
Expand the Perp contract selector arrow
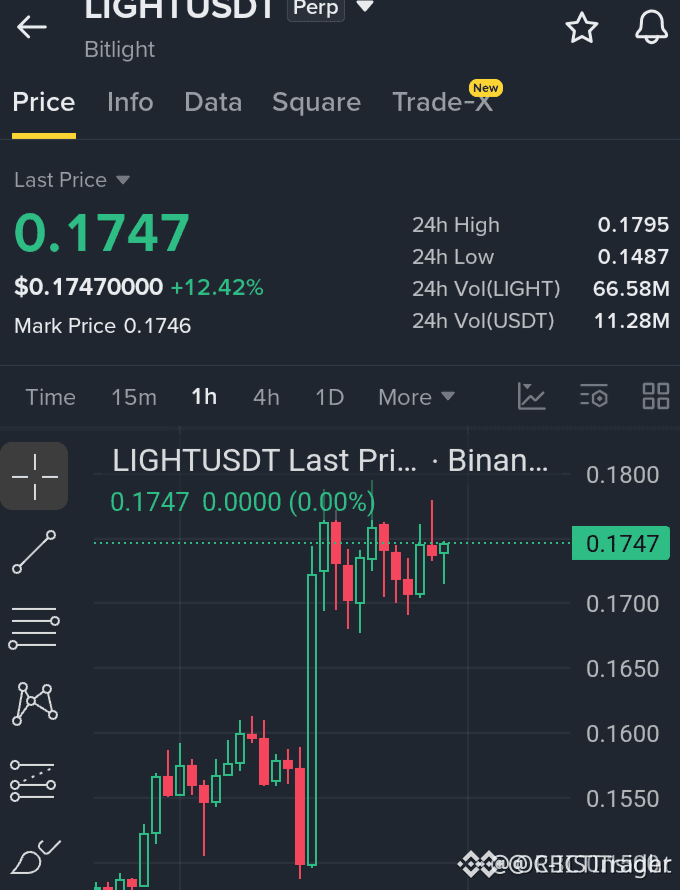[x=364, y=7]
